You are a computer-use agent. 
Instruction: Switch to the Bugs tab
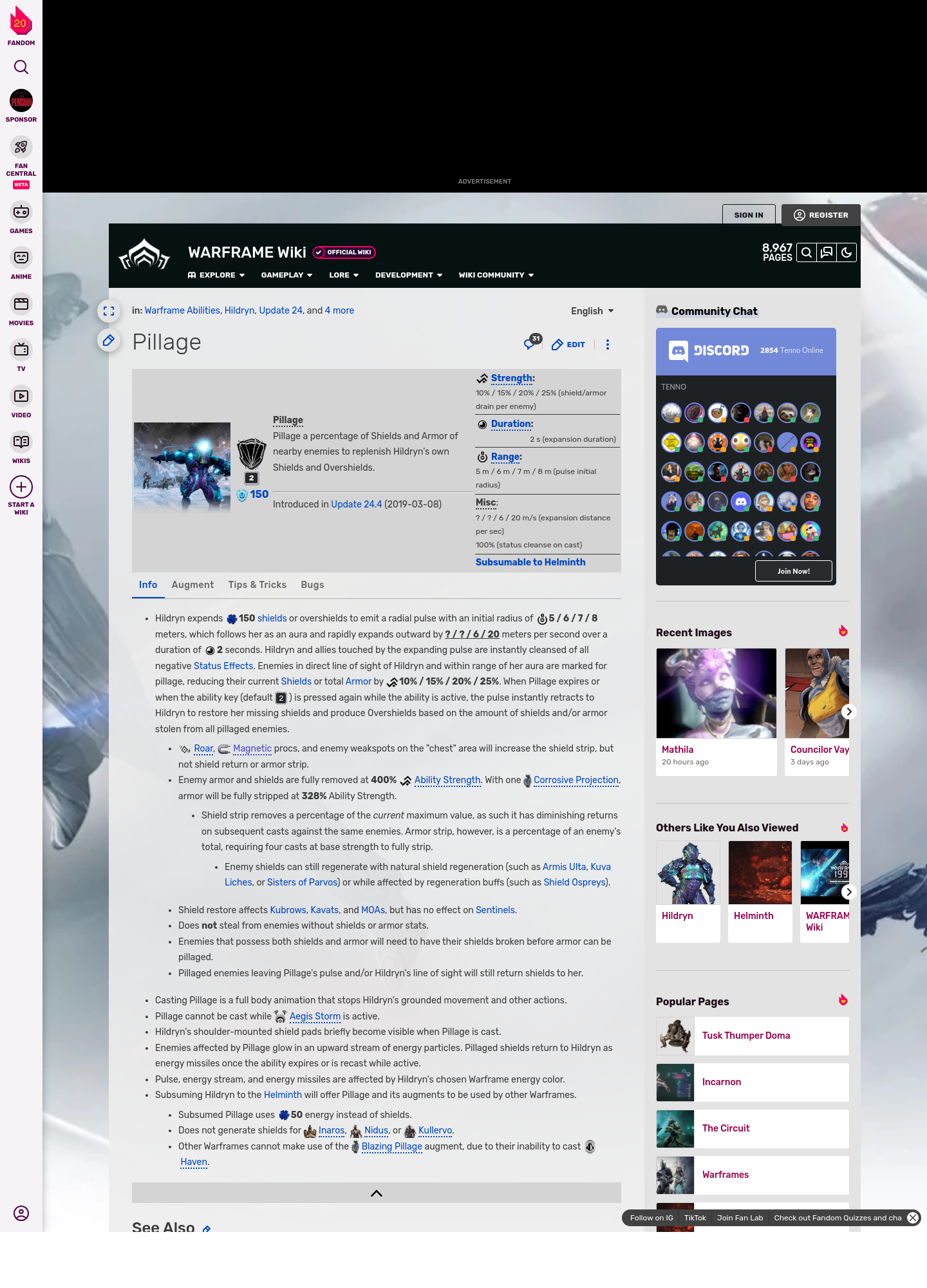click(x=312, y=585)
